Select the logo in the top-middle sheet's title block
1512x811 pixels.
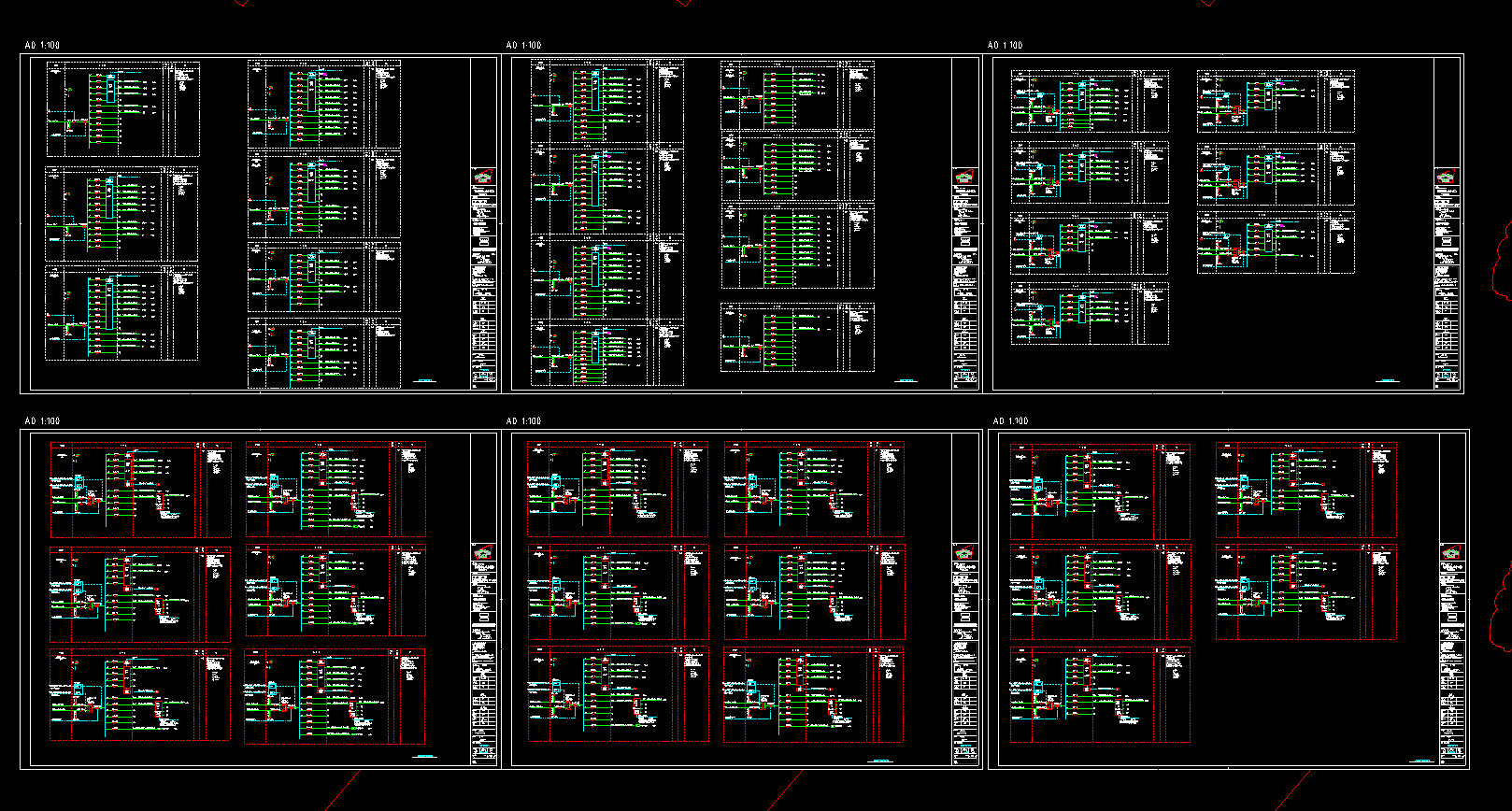964,176
